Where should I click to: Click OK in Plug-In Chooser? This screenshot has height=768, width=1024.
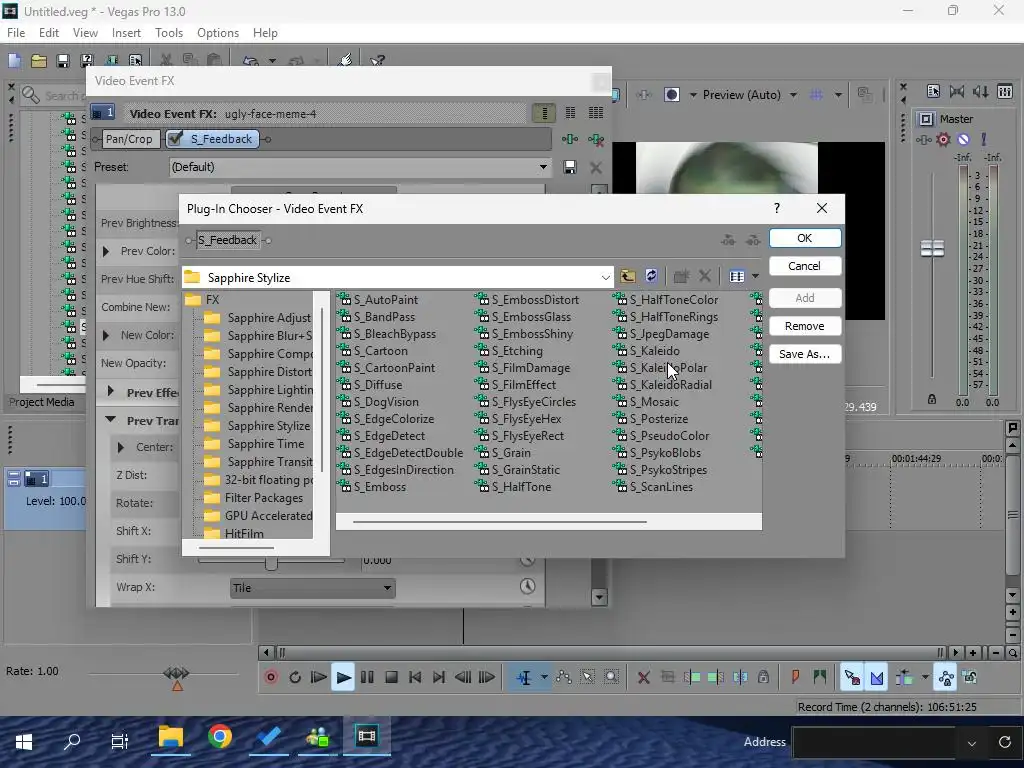pos(805,238)
